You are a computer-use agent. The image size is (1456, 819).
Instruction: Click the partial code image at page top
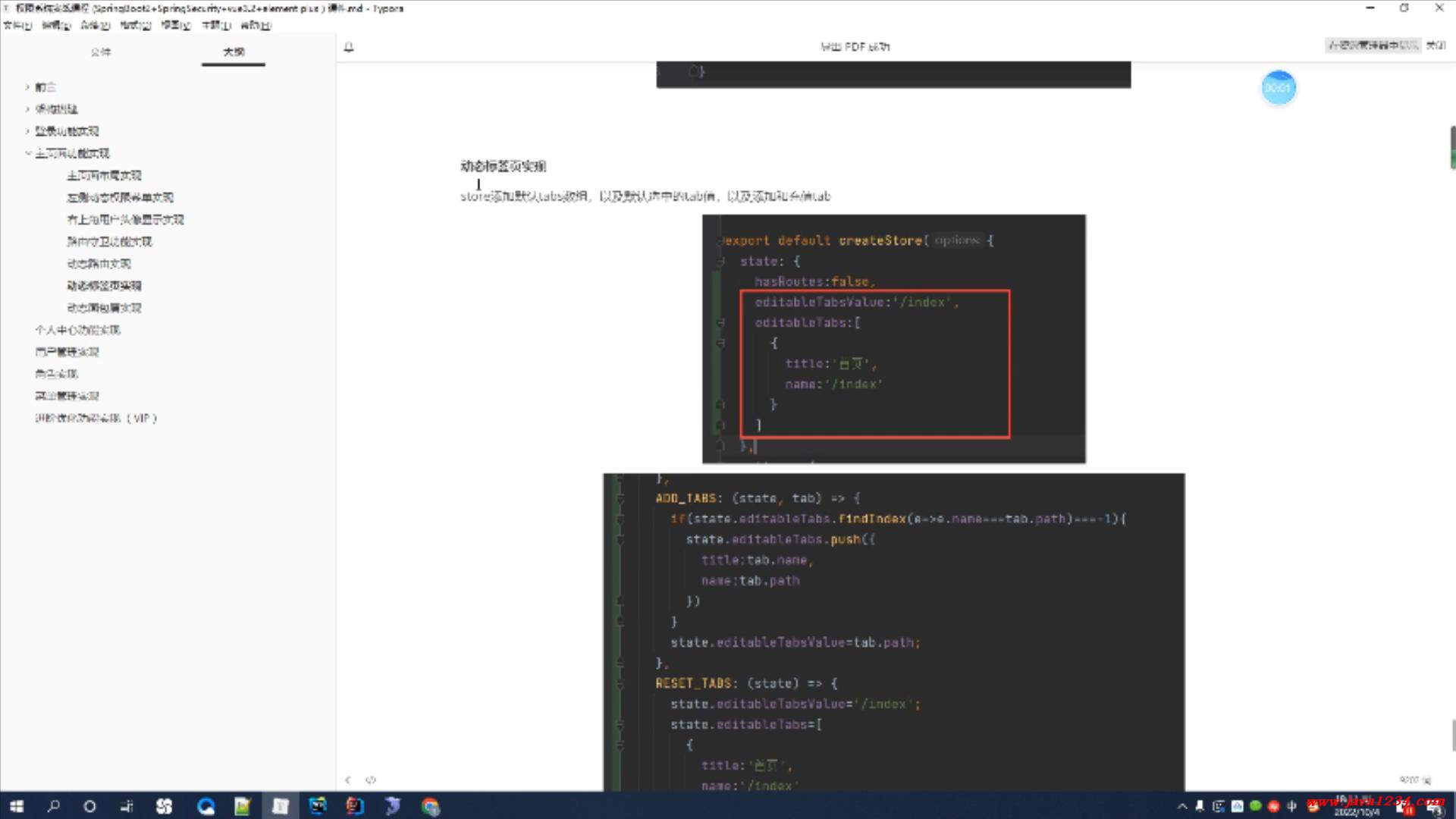(893, 74)
